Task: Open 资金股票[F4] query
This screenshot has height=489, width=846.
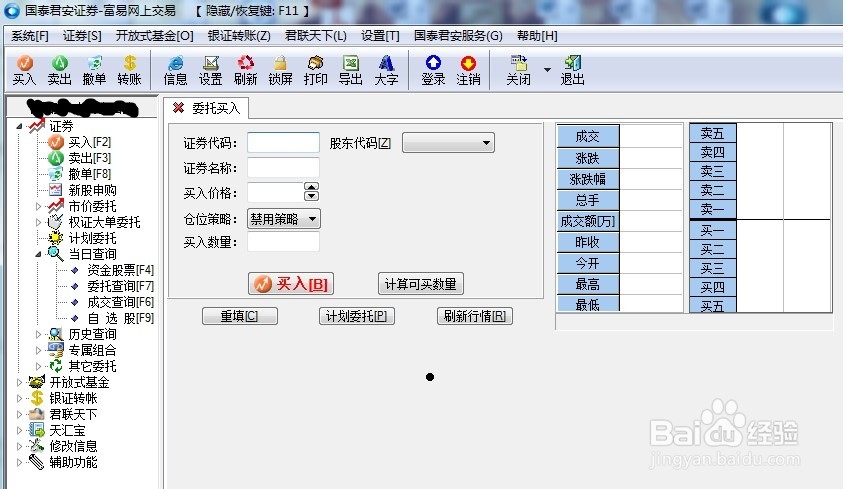Action: pyautogui.click(x=120, y=270)
